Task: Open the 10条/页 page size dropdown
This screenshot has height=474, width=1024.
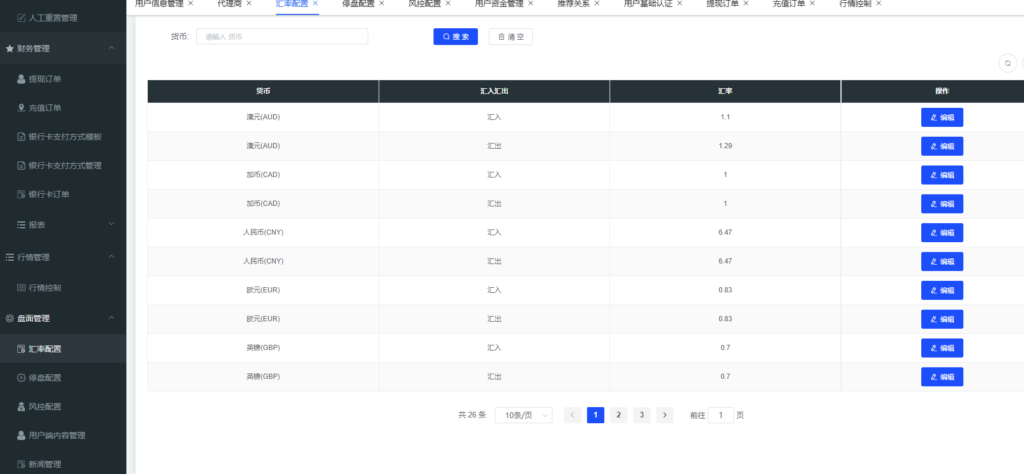Action: [523, 415]
